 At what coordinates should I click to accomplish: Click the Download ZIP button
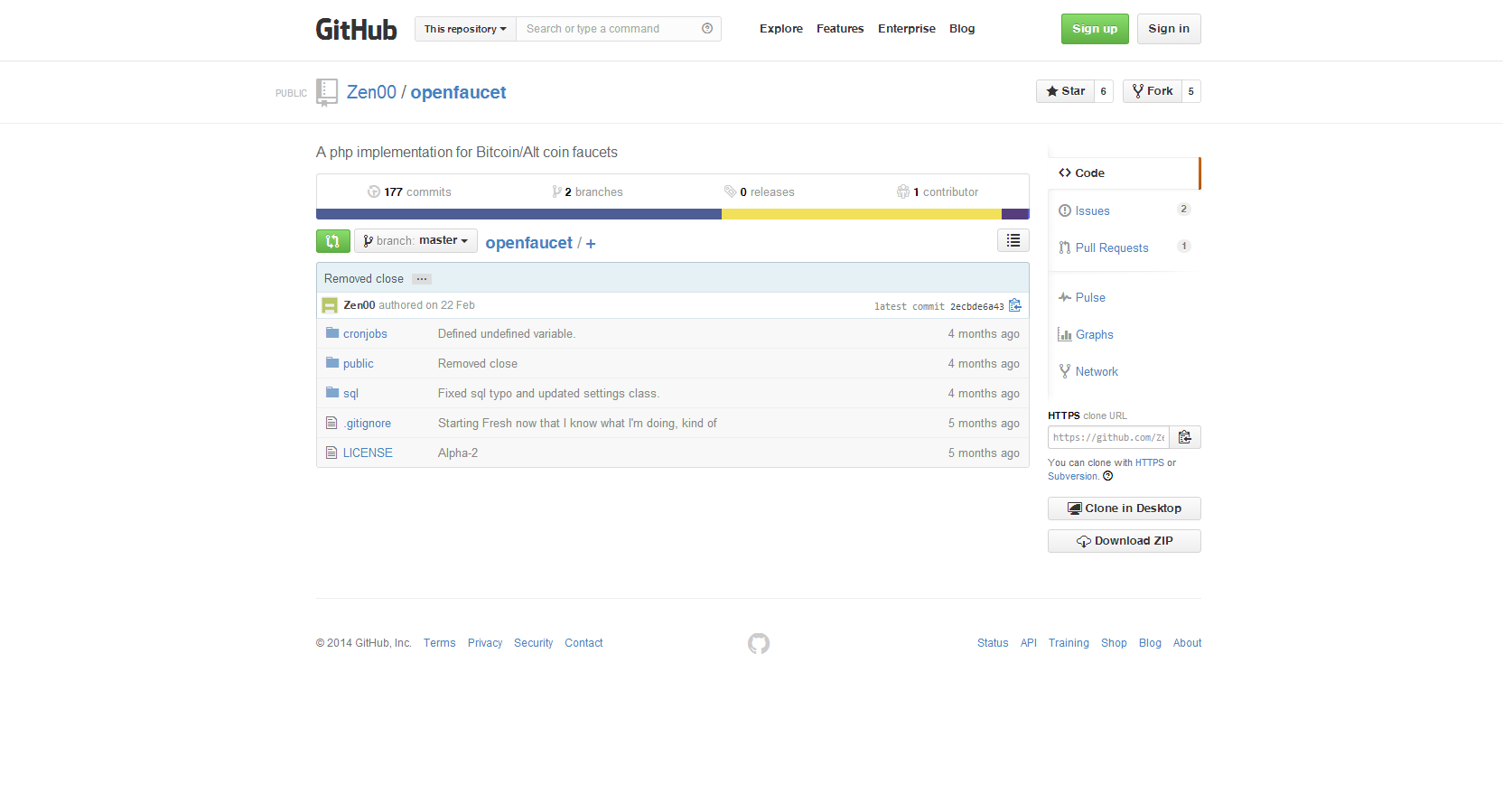click(x=1125, y=541)
